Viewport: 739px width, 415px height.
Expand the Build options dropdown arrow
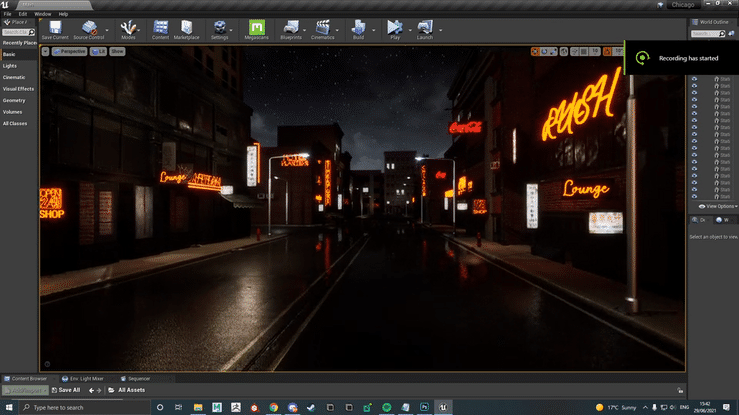(374, 30)
